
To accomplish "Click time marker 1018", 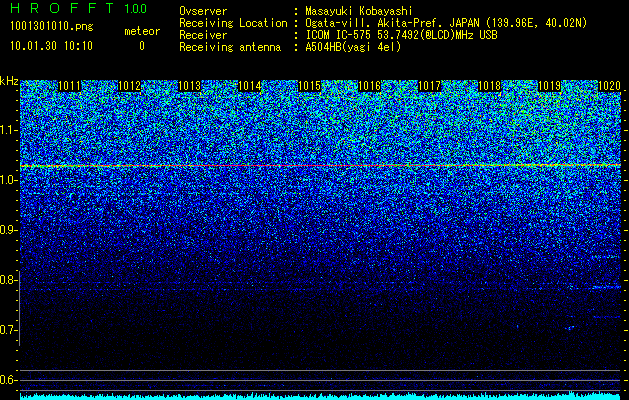I will coord(490,86).
